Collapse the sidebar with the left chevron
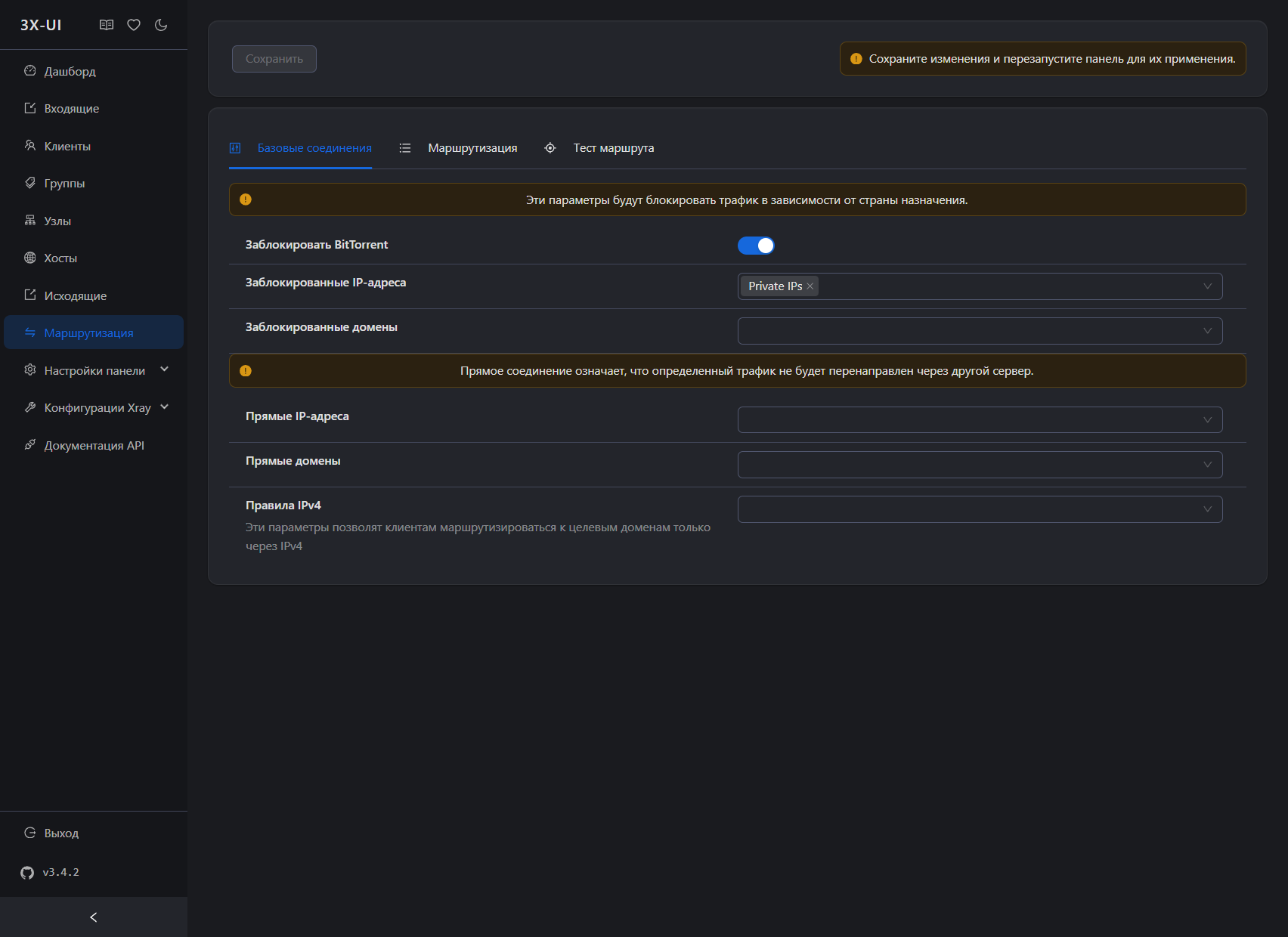 click(x=94, y=917)
